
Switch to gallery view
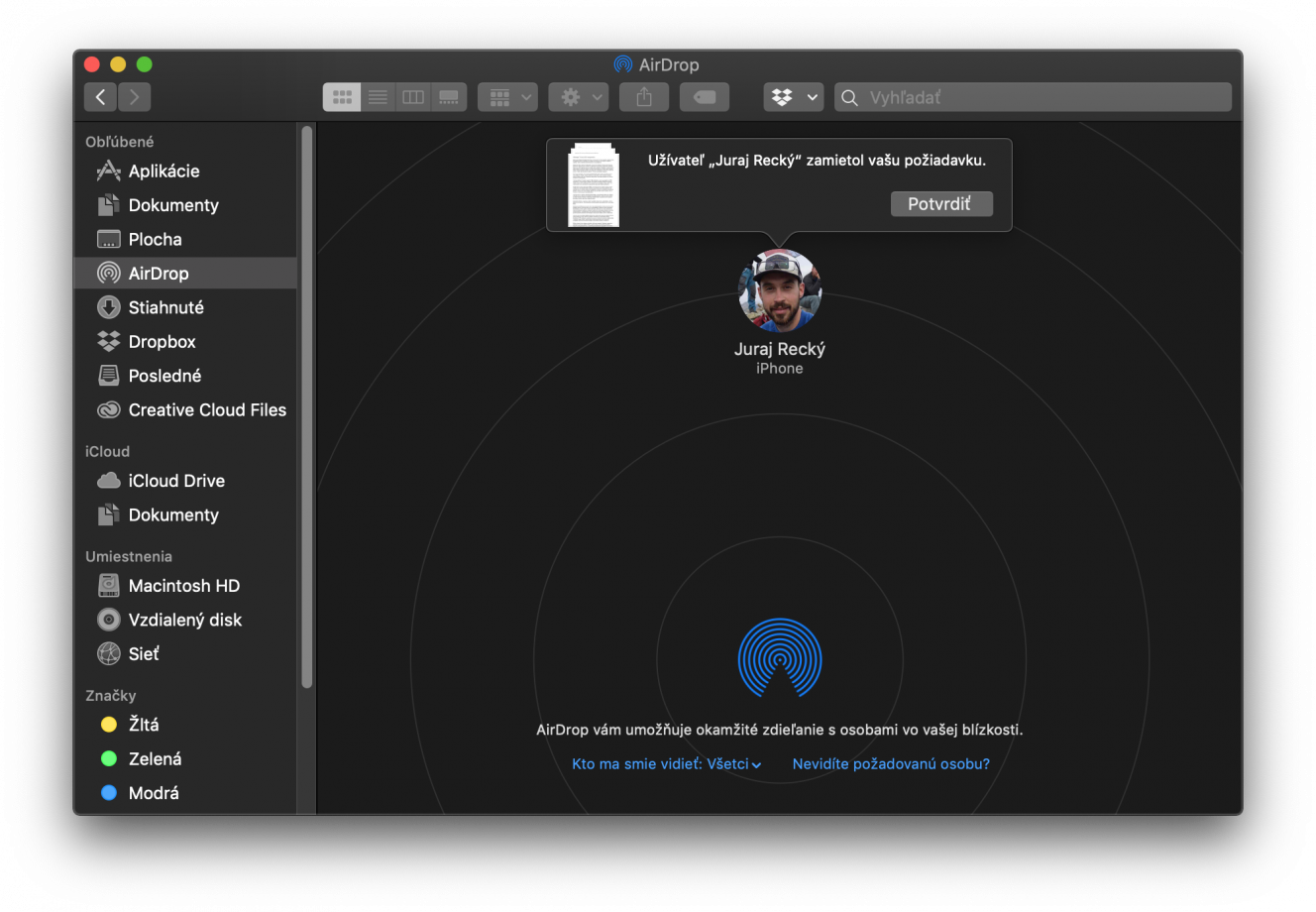point(449,97)
